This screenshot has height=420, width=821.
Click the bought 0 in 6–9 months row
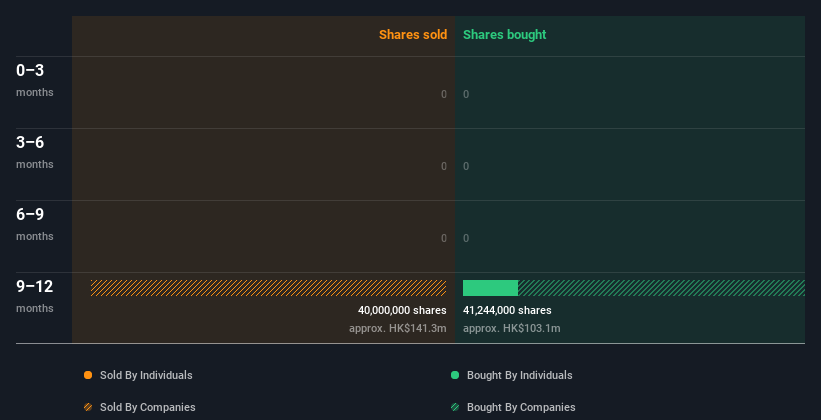pos(466,238)
